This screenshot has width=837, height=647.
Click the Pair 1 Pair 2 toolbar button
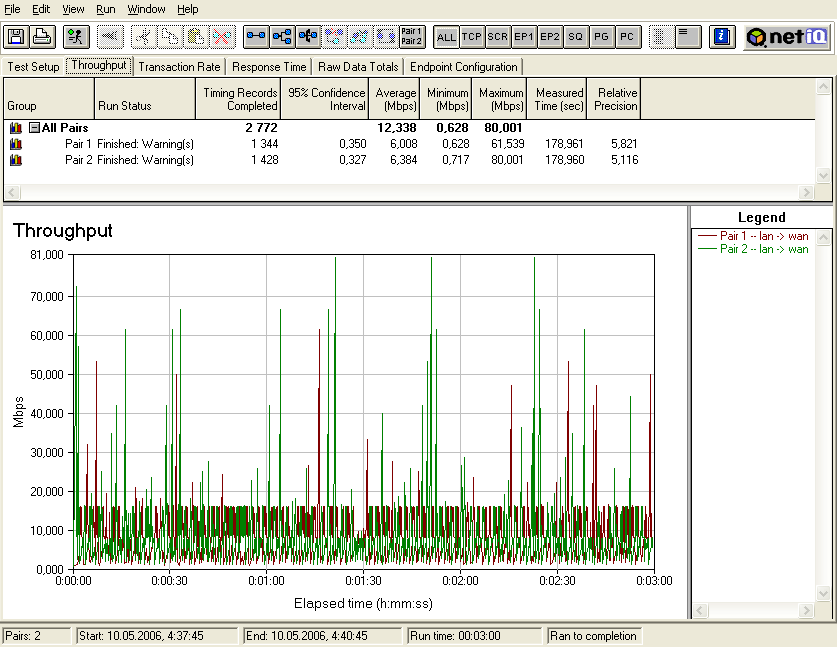pyautogui.click(x=411, y=37)
